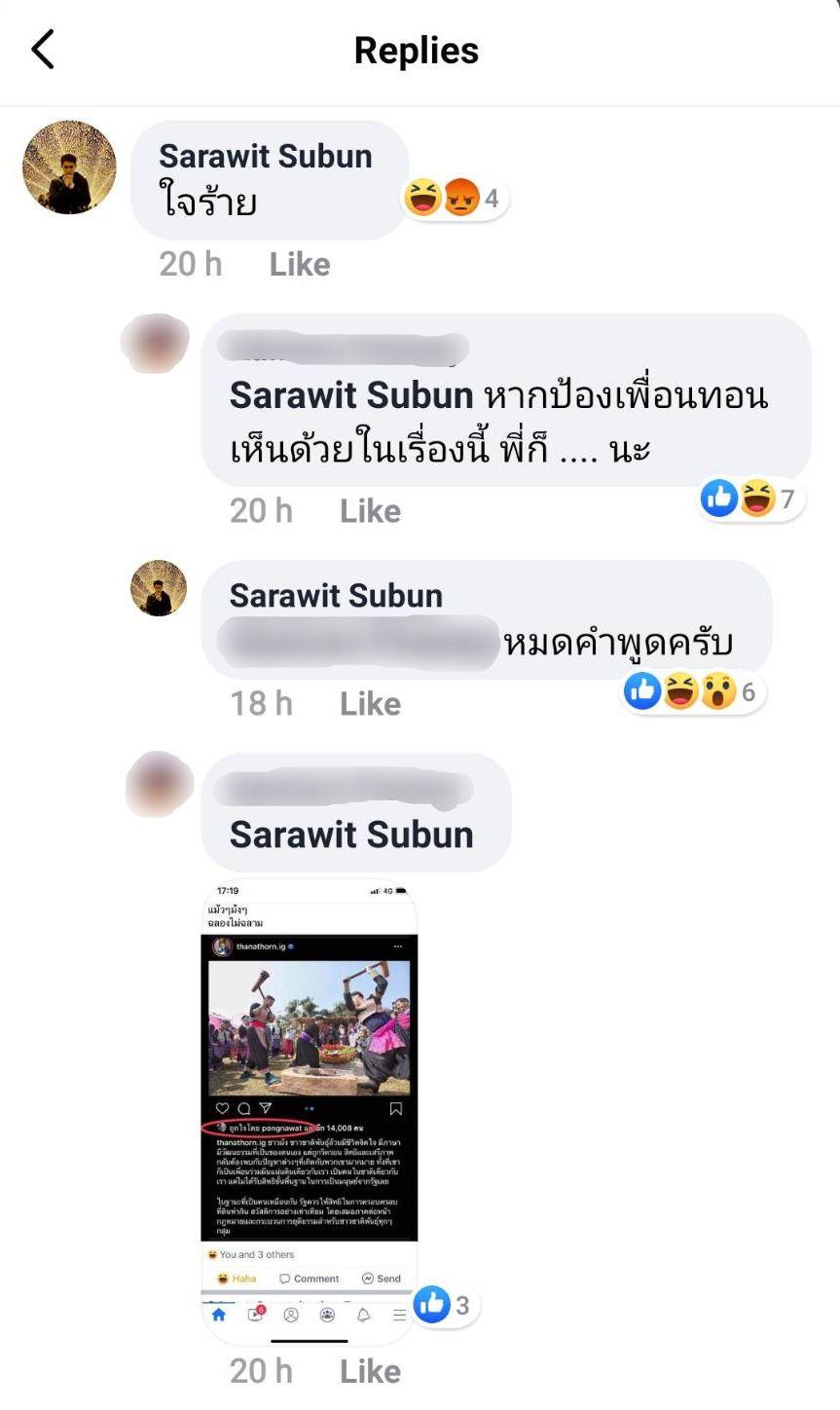This screenshot has width=840, height=1410.
Task: Open the attached Instagram screenshot image
Action: (309, 1111)
